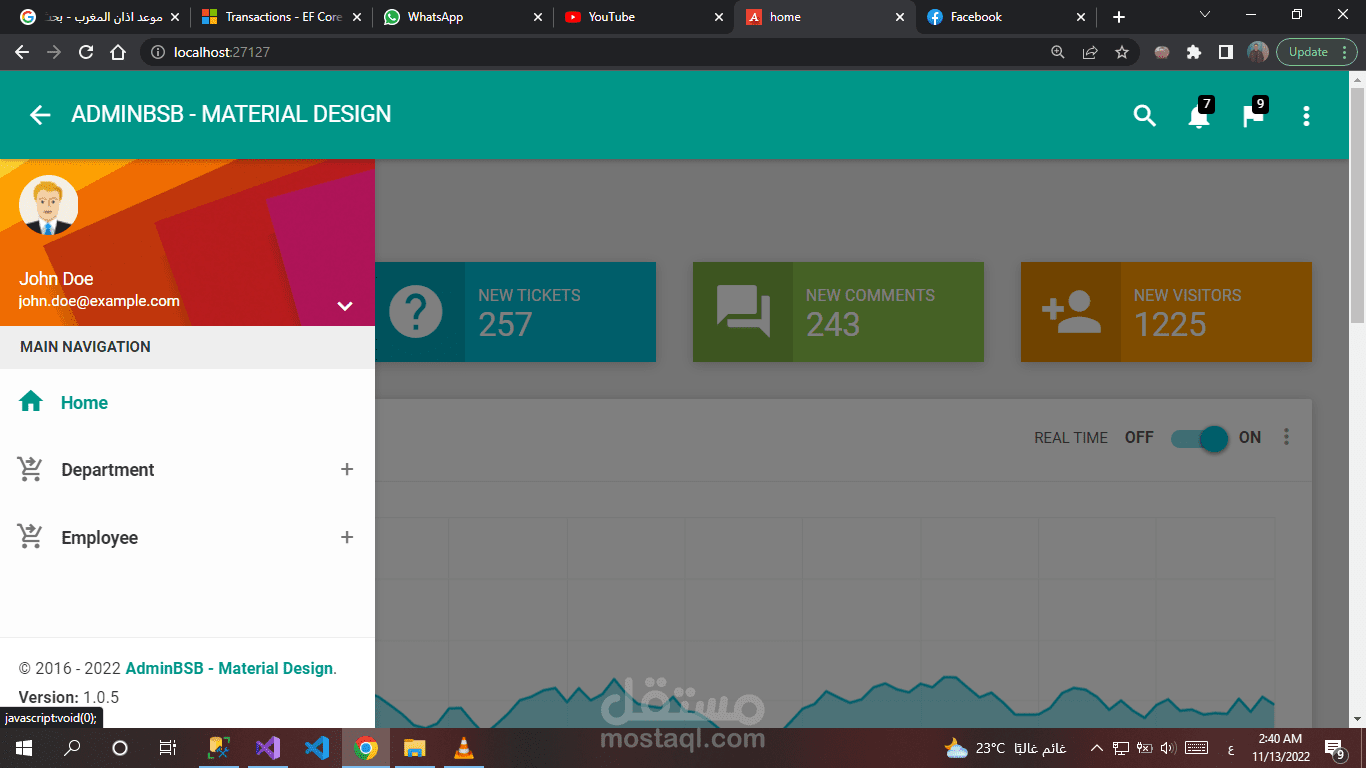Select the Home item in main navigation
Image resolution: width=1366 pixels, height=768 pixels.
187,403
